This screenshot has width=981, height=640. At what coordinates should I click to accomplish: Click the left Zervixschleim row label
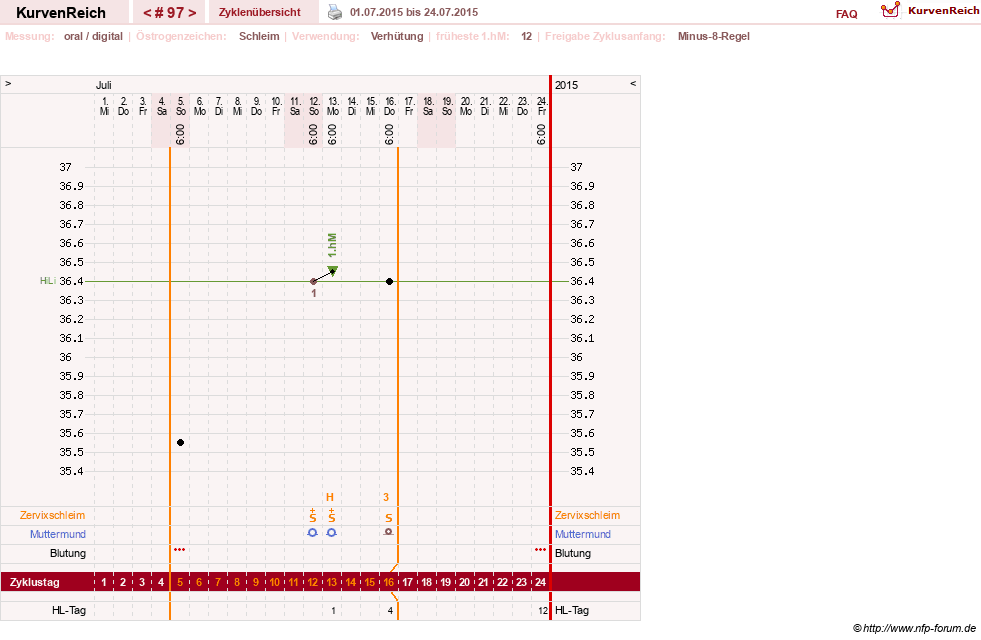point(53,516)
